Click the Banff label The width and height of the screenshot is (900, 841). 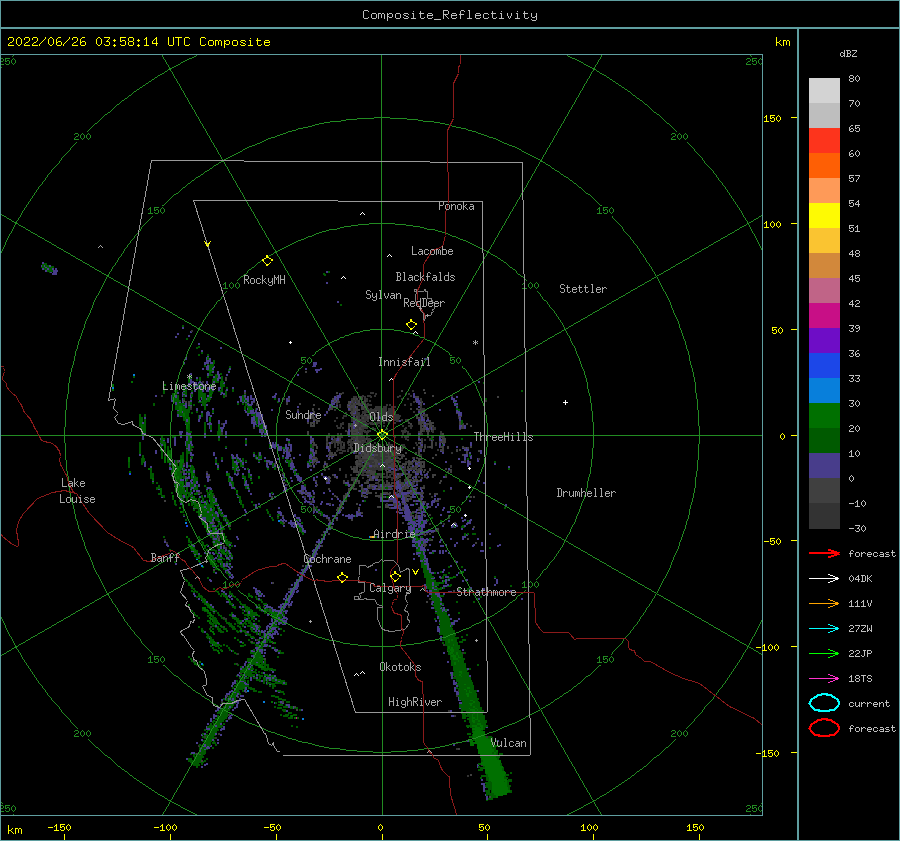click(x=165, y=557)
